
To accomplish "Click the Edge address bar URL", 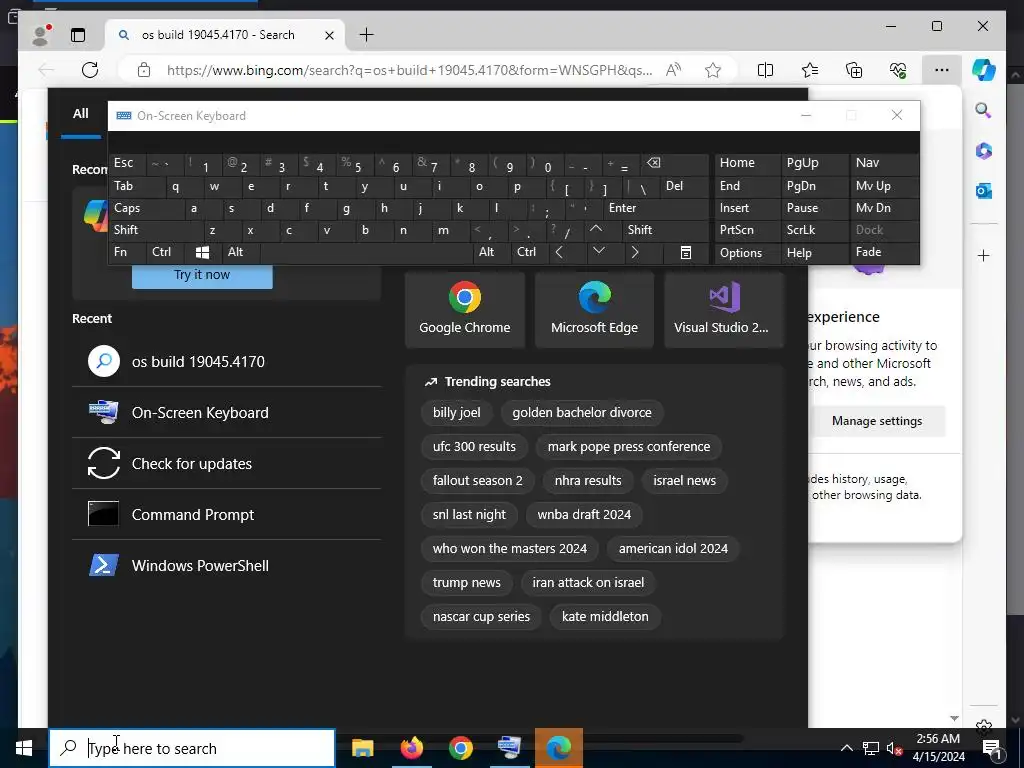I will click(x=409, y=70).
